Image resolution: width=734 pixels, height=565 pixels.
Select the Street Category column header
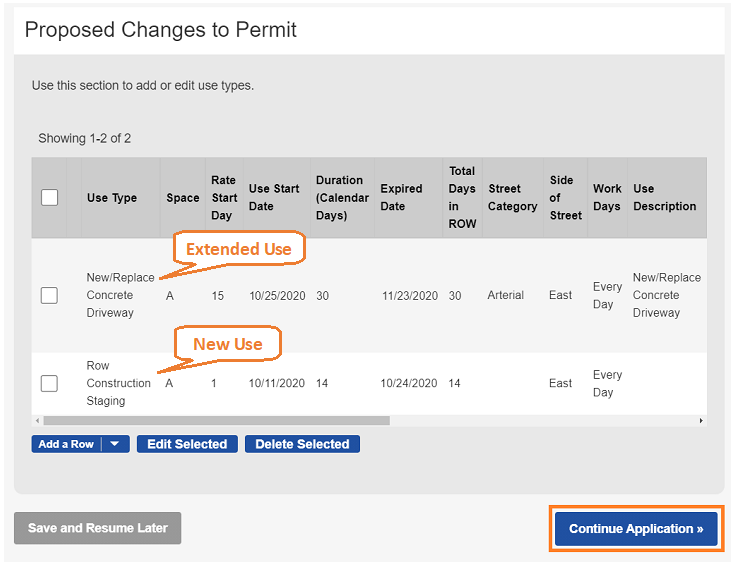click(x=512, y=197)
